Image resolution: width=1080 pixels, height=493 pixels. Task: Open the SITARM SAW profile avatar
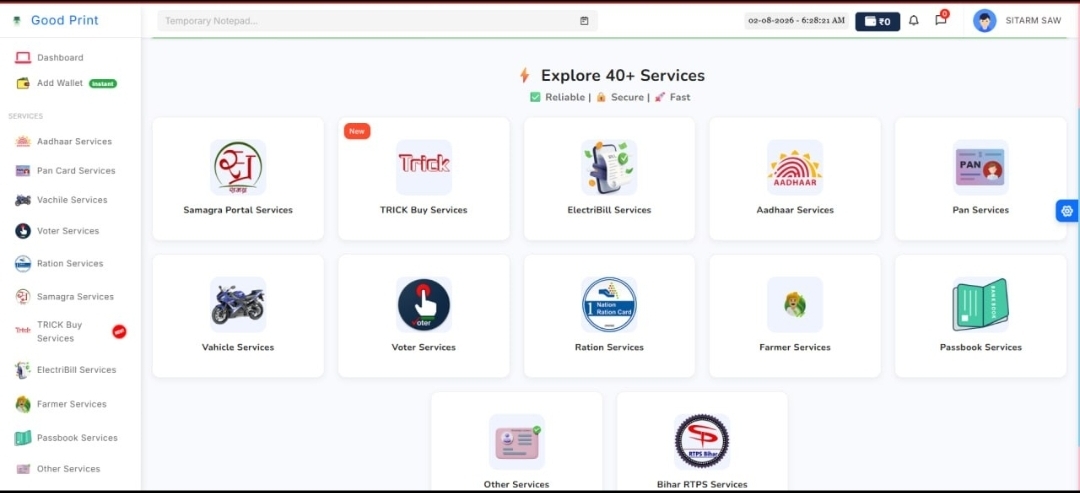tap(984, 21)
